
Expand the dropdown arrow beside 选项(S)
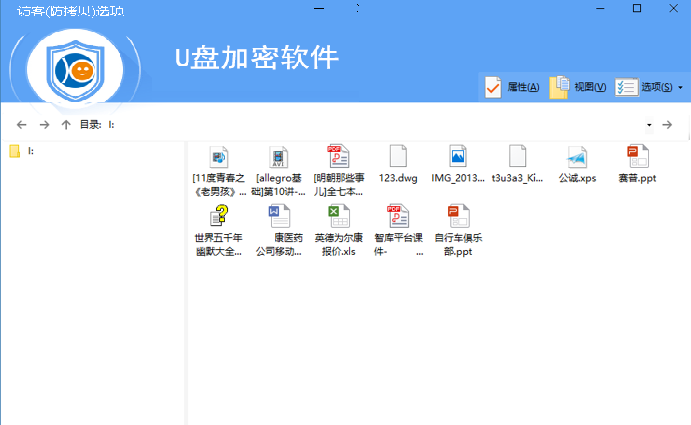pyautogui.click(x=681, y=88)
